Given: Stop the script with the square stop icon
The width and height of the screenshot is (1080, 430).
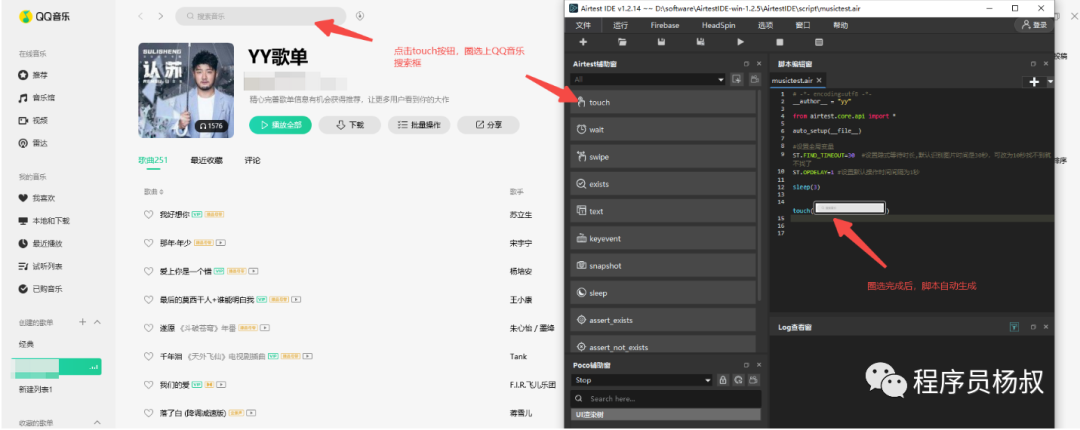Looking at the screenshot, I should click(780, 42).
